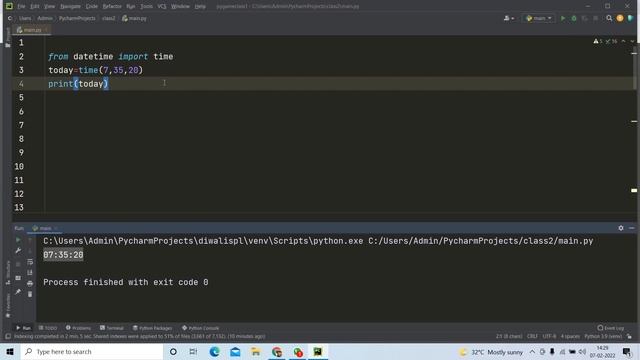Open the main run configuration dropdown

[539, 18]
